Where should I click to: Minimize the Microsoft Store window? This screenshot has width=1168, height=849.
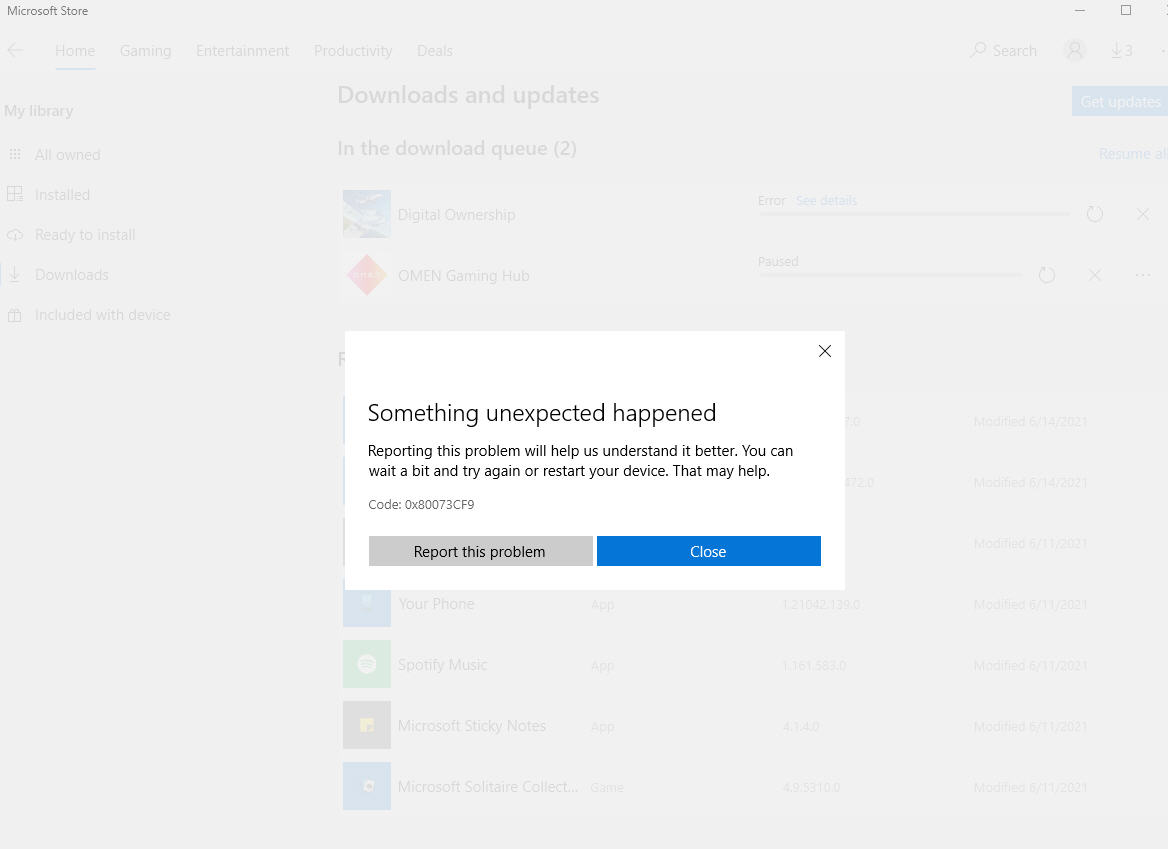(1080, 10)
